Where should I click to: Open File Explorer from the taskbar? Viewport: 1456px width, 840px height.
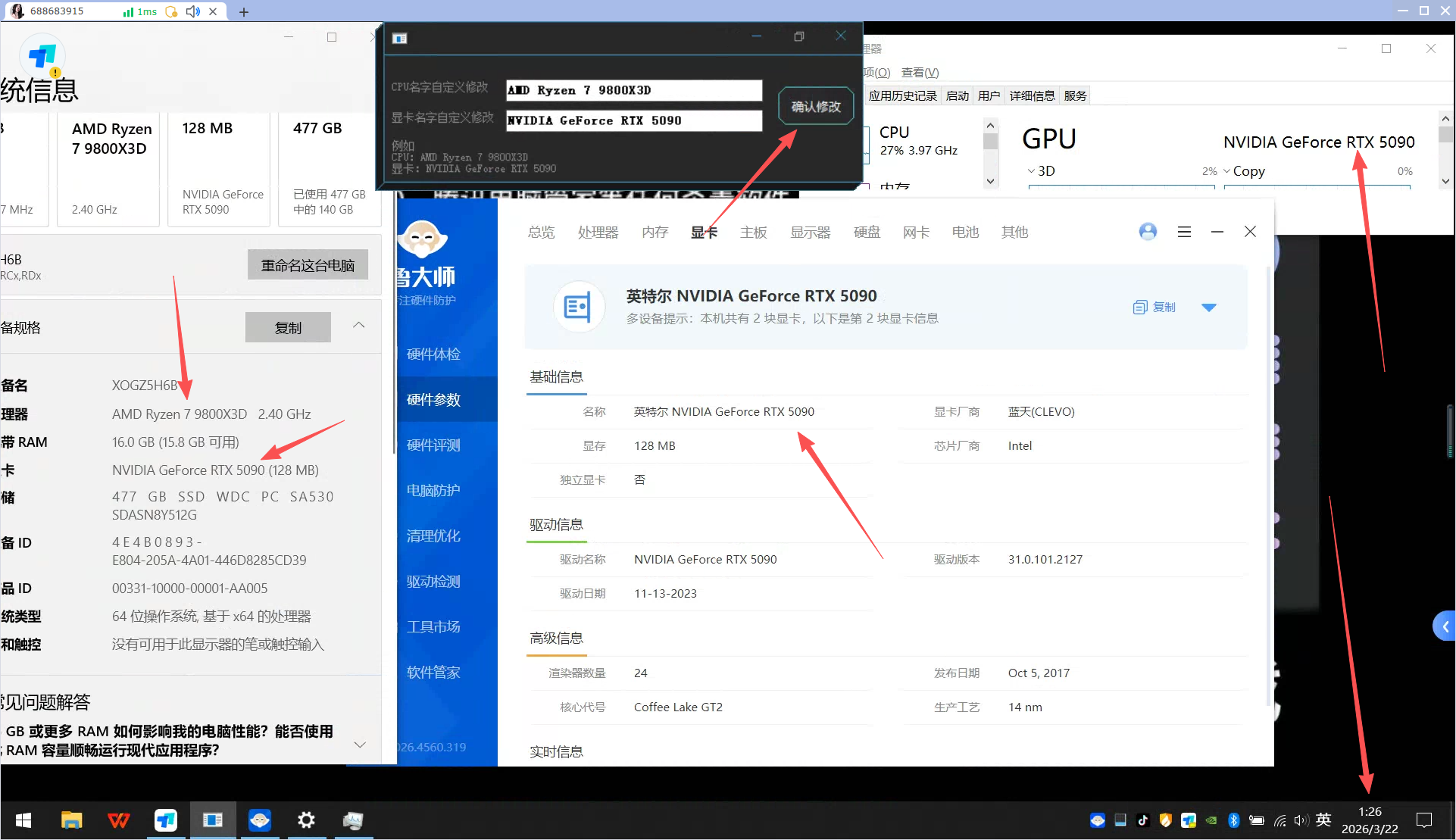tap(71, 820)
